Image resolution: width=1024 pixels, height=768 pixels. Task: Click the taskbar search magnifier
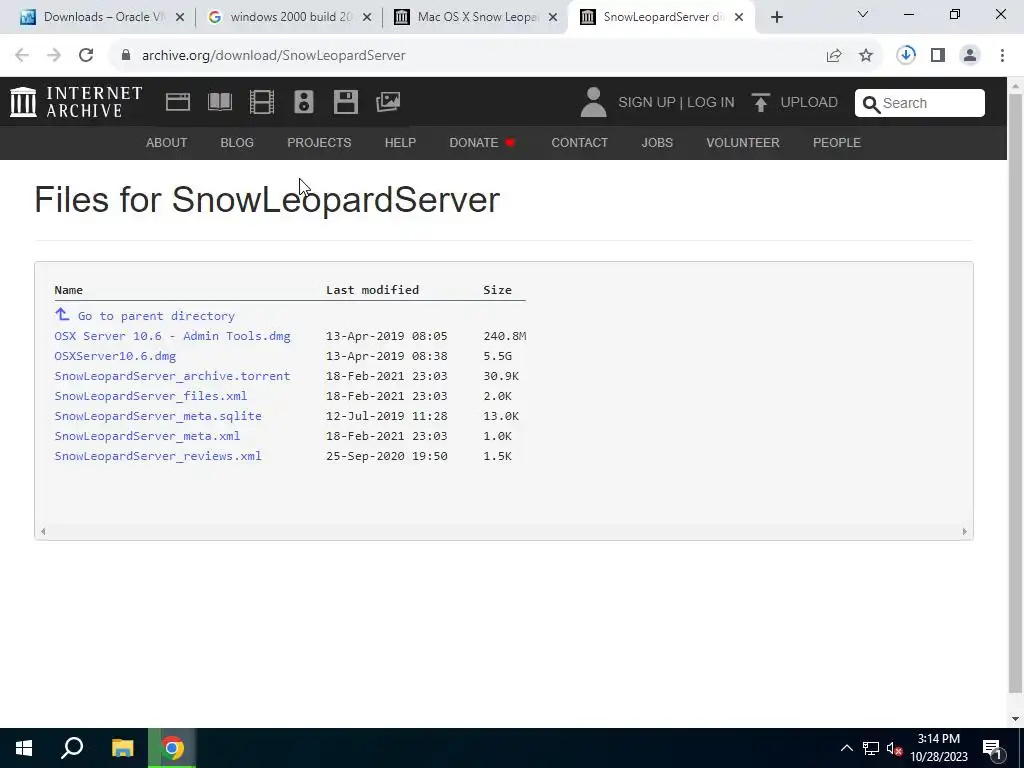(72, 748)
